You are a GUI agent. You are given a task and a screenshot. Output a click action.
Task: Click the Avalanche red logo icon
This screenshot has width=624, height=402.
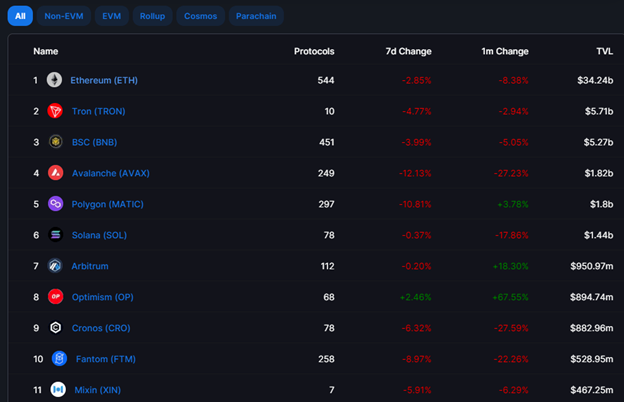tap(56, 173)
